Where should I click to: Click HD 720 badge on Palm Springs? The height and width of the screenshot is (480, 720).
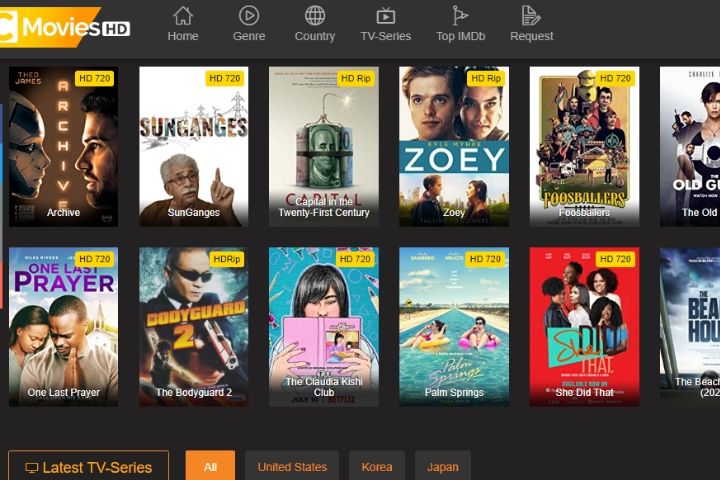(x=485, y=259)
